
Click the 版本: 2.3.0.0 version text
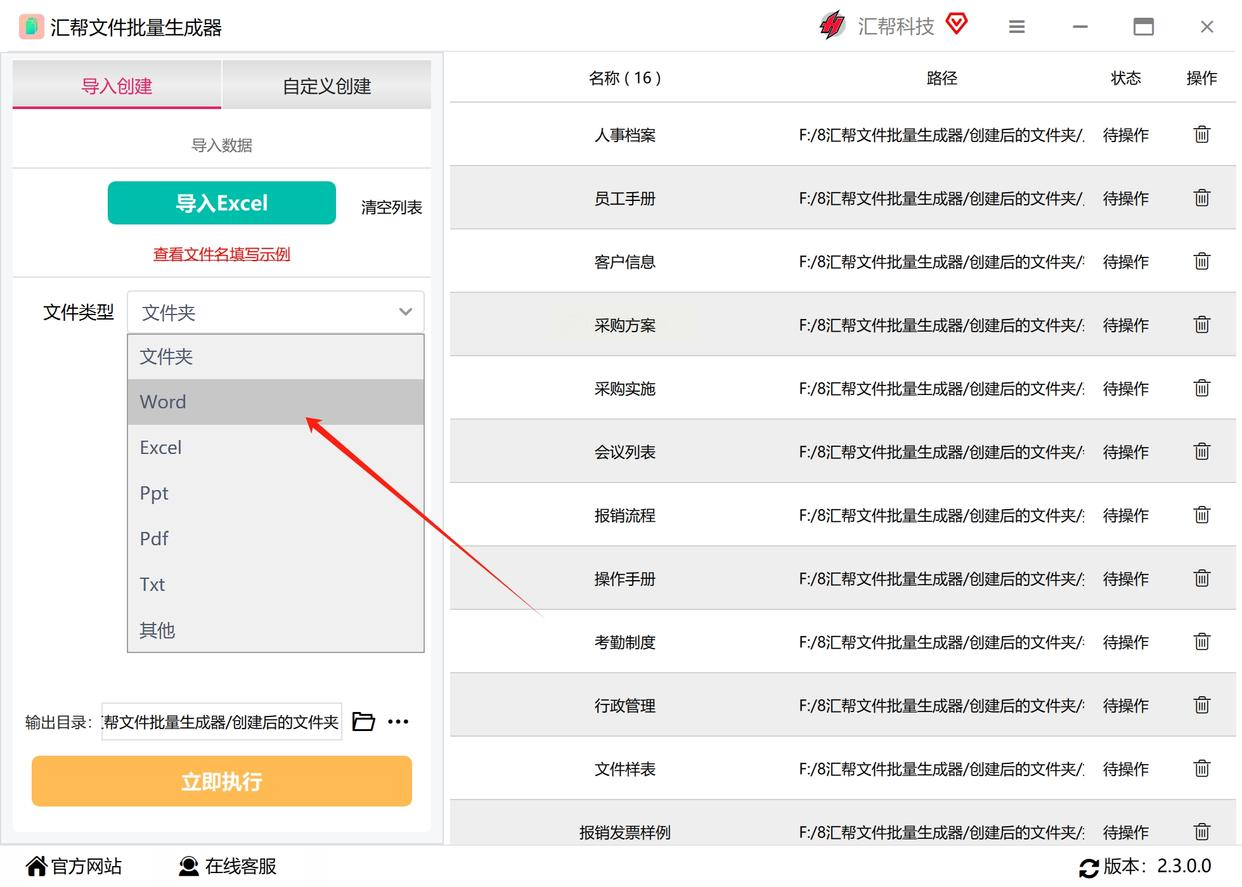[1157, 866]
